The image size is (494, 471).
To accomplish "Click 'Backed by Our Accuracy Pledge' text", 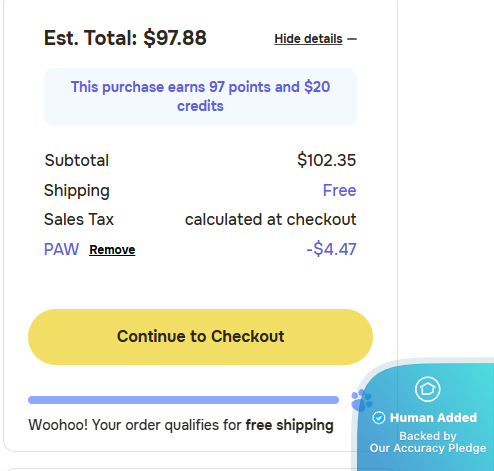I will [428, 442].
